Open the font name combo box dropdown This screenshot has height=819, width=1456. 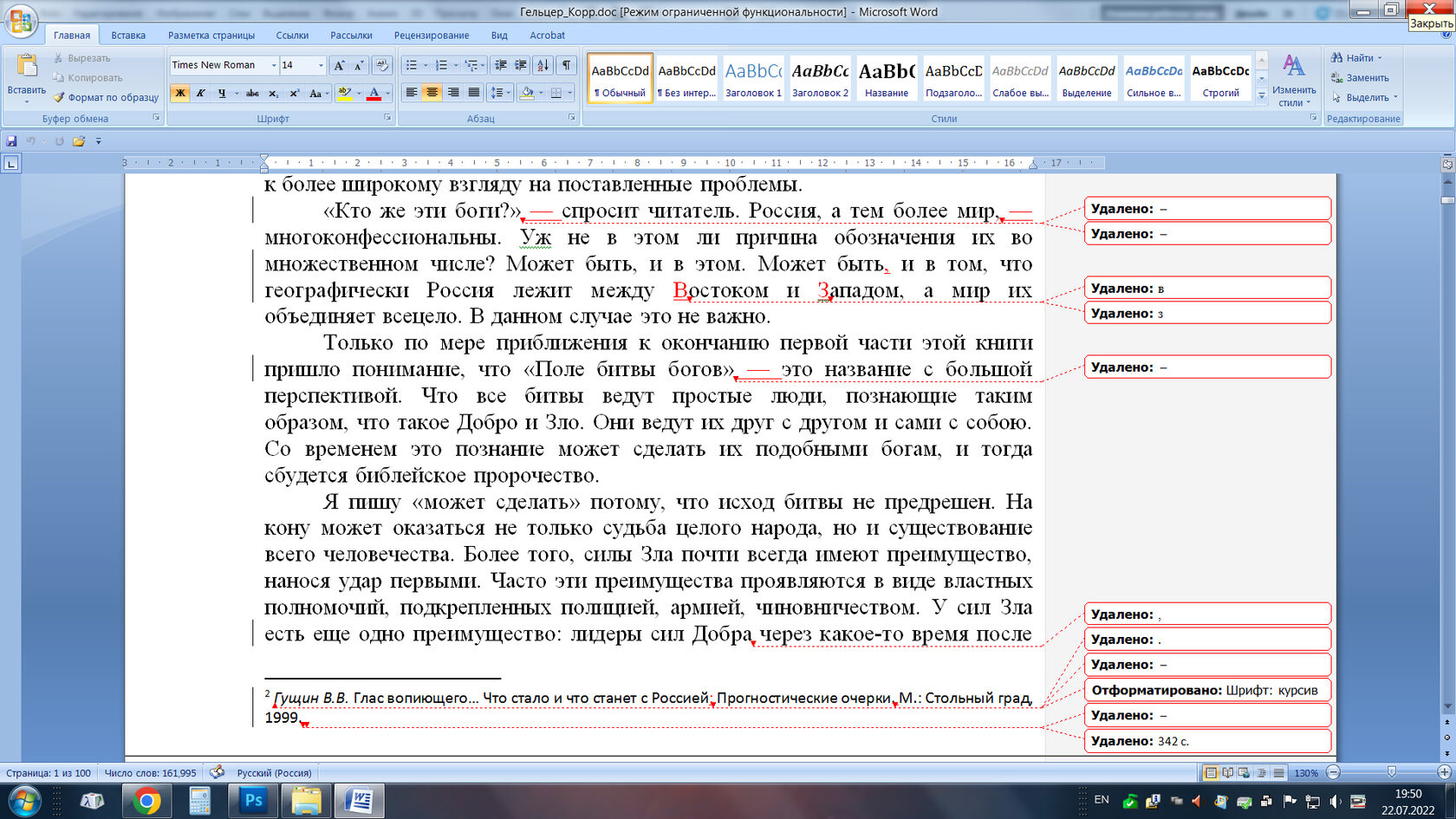click(x=274, y=65)
